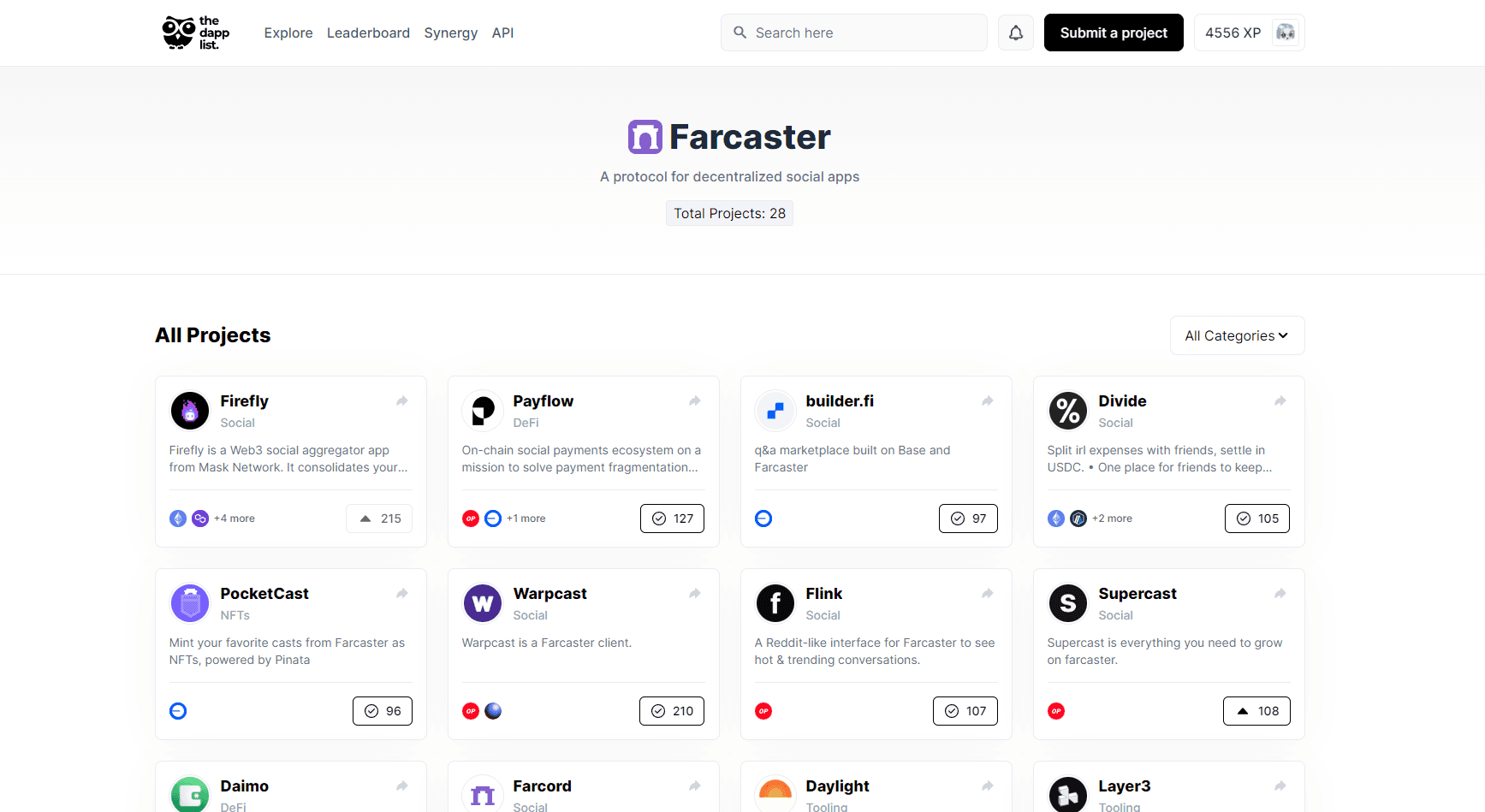
Task: Expand Firefly's +4 more chains
Action: pos(235,519)
